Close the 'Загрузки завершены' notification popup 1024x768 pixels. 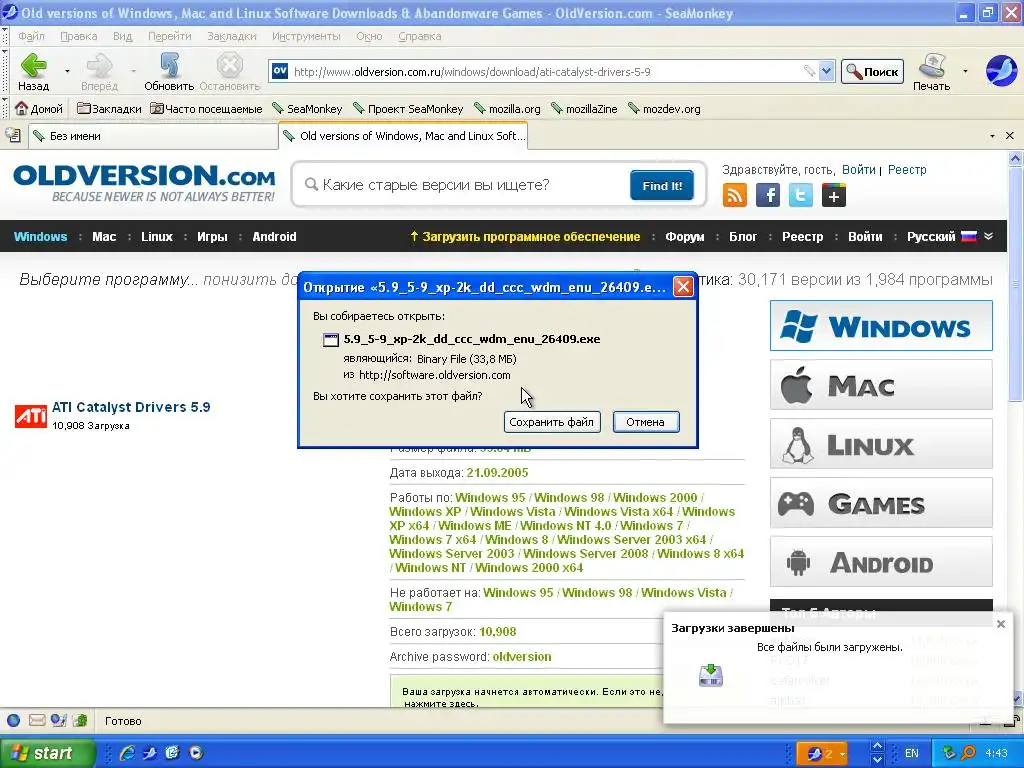click(1000, 624)
